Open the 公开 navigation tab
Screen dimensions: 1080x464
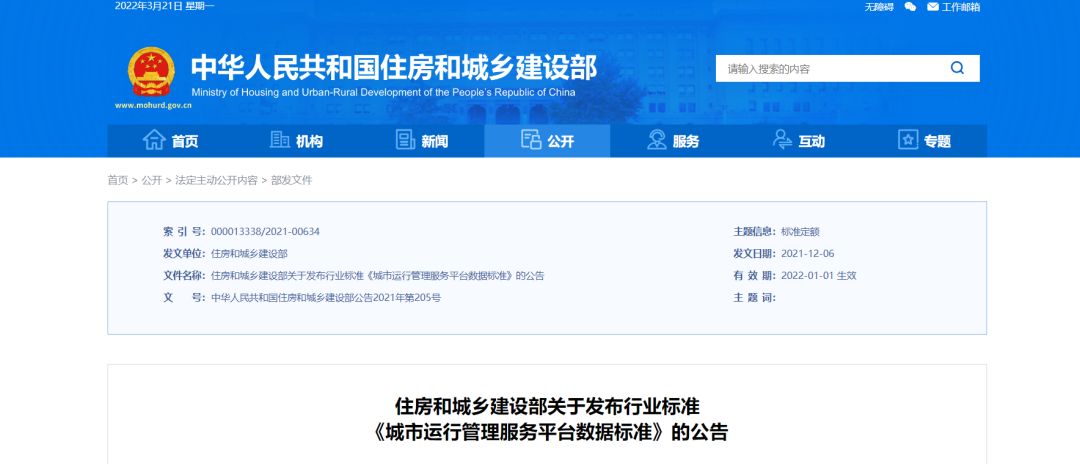click(547, 141)
